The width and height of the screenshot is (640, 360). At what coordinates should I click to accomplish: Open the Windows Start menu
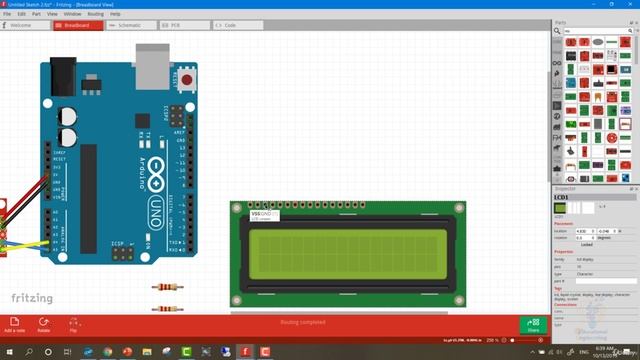pyautogui.click(x=9, y=352)
